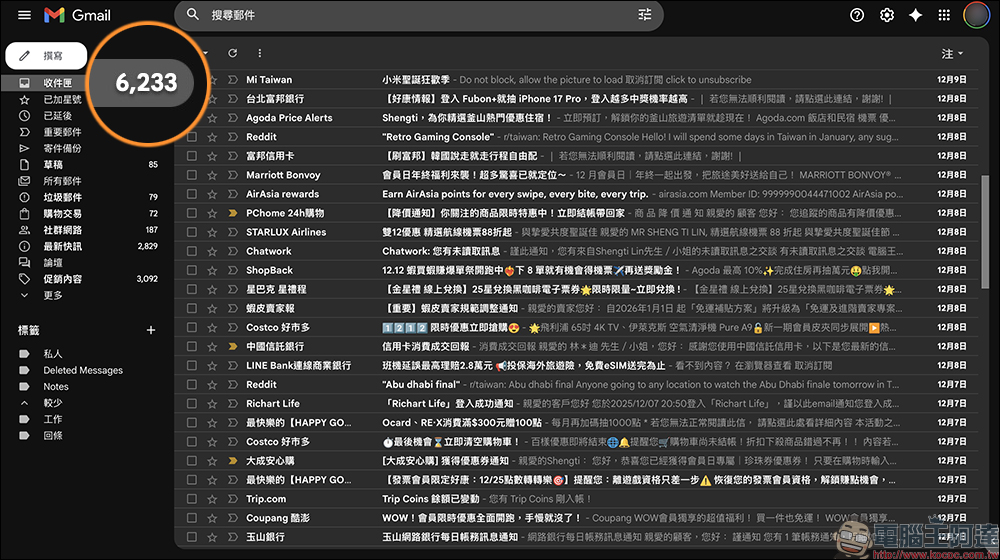The image size is (1000, 560).
Task: Select the Marriott Bonvoy email checkbox
Action: [191, 175]
